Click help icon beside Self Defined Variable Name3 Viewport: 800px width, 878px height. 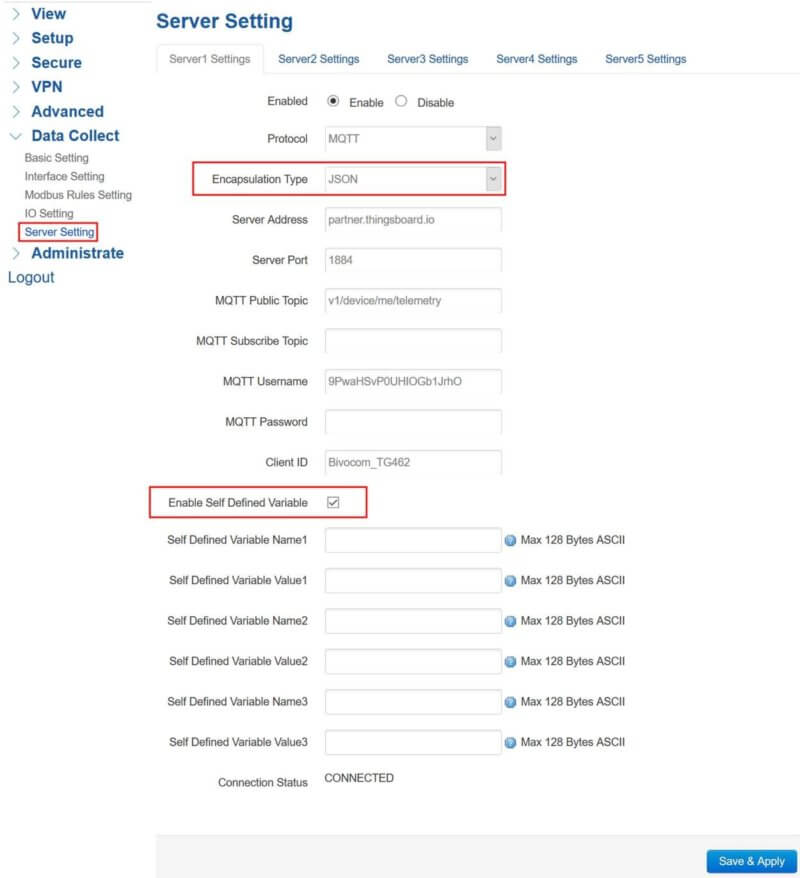(x=510, y=702)
